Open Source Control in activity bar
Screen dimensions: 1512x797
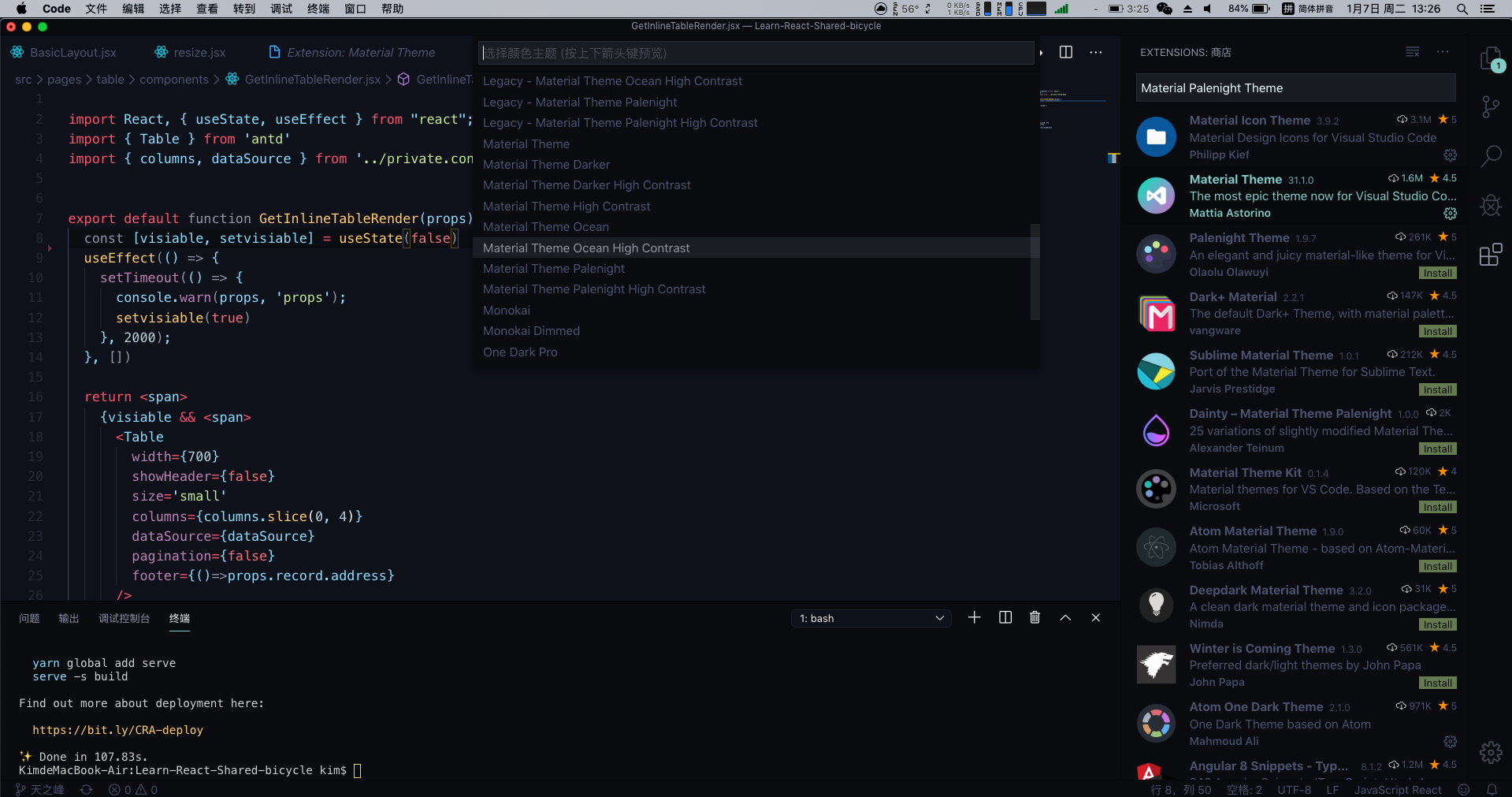tap(1490, 107)
